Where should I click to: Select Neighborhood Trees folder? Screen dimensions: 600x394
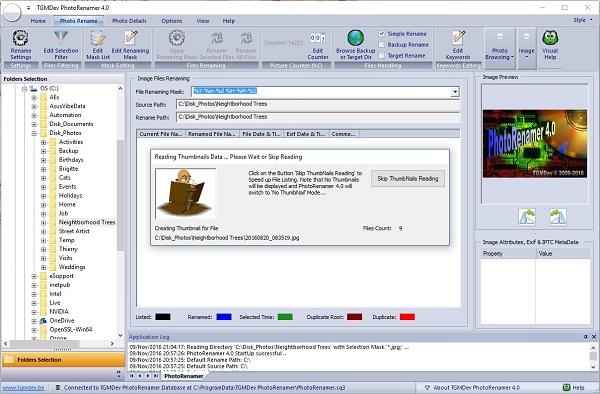pos(87,222)
